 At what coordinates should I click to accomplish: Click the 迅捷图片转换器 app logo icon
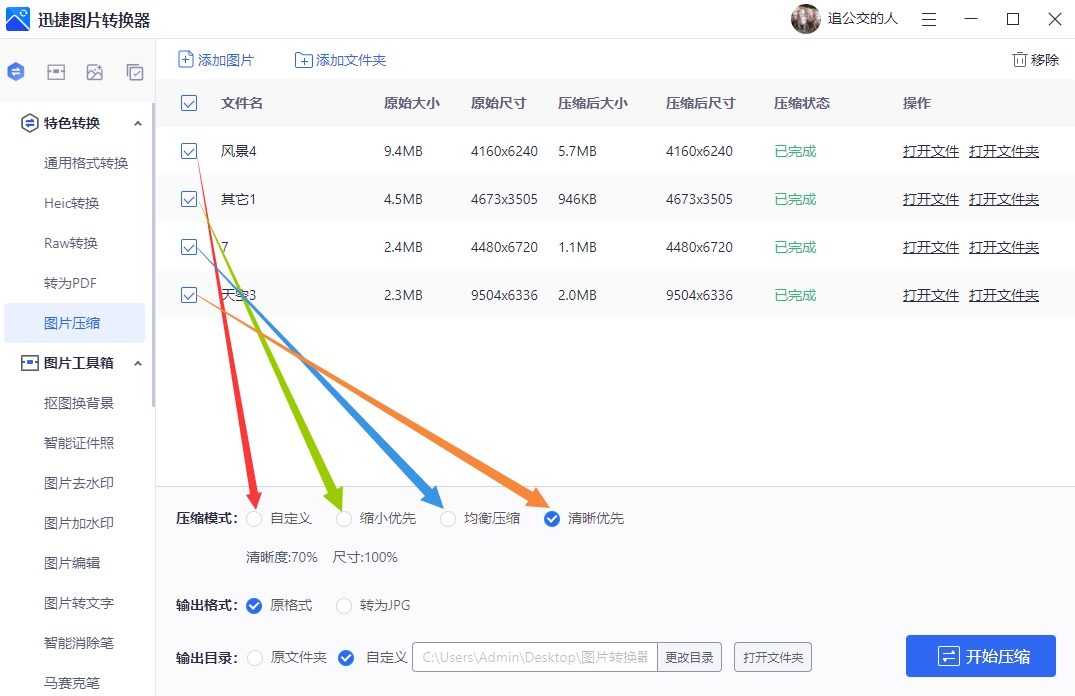pyautogui.click(x=18, y=19)
